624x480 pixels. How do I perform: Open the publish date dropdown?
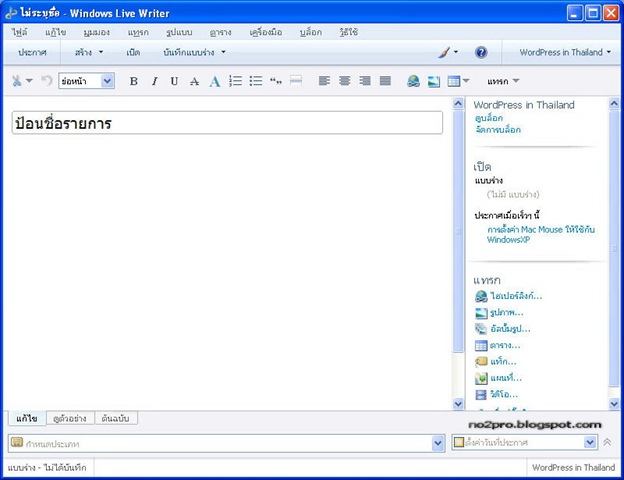[590, 442]
